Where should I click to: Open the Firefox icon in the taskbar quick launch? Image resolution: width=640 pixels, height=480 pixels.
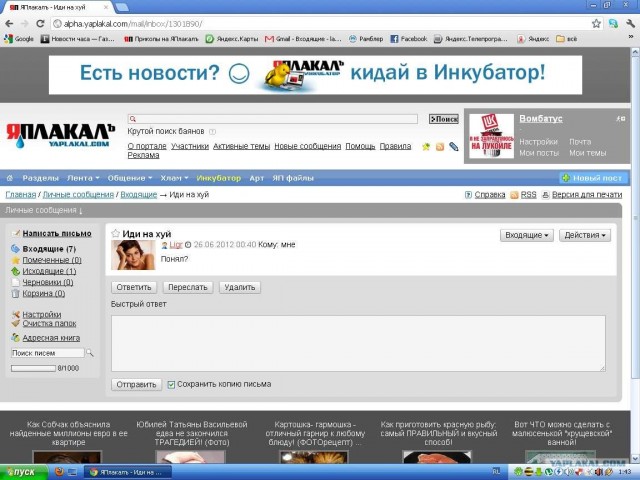point(60,472)
